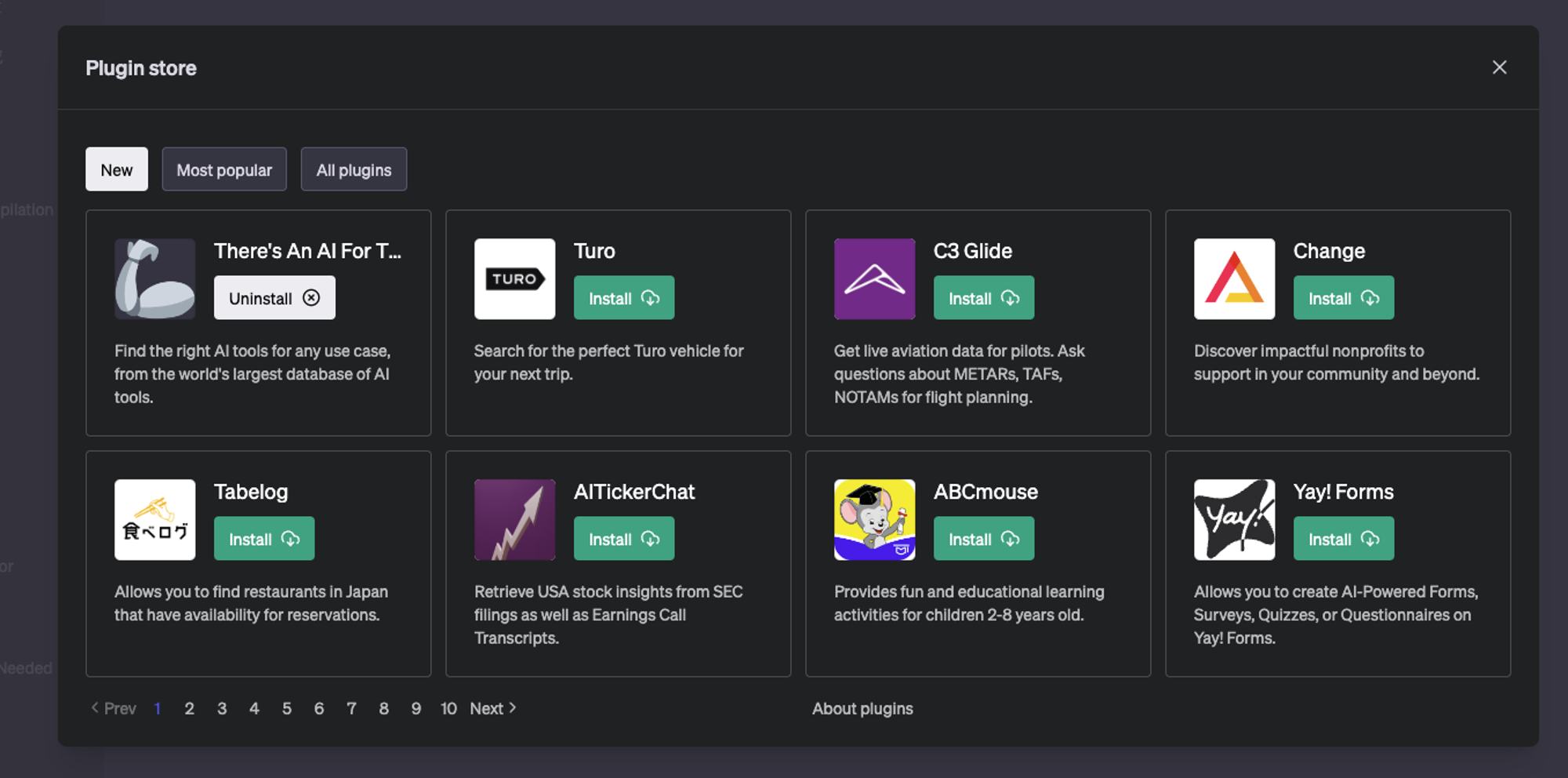Image resolution: width=1568 pixels, height=778 pixels.
Task: Click "Provides fun and educational learning" description
Action: click(x=969, y=603)
